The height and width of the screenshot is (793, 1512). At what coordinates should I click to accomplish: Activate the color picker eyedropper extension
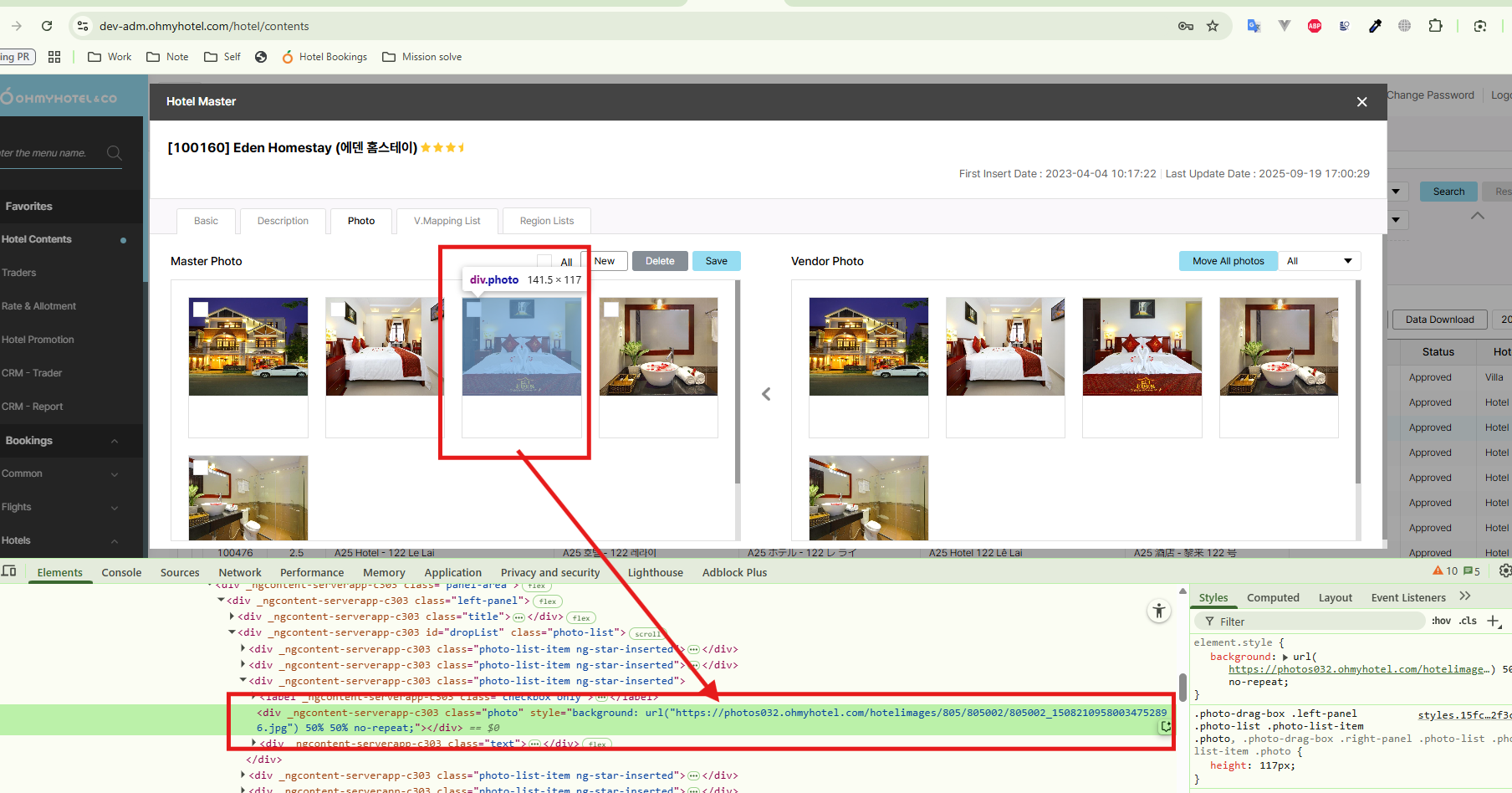pos(1375,26)
